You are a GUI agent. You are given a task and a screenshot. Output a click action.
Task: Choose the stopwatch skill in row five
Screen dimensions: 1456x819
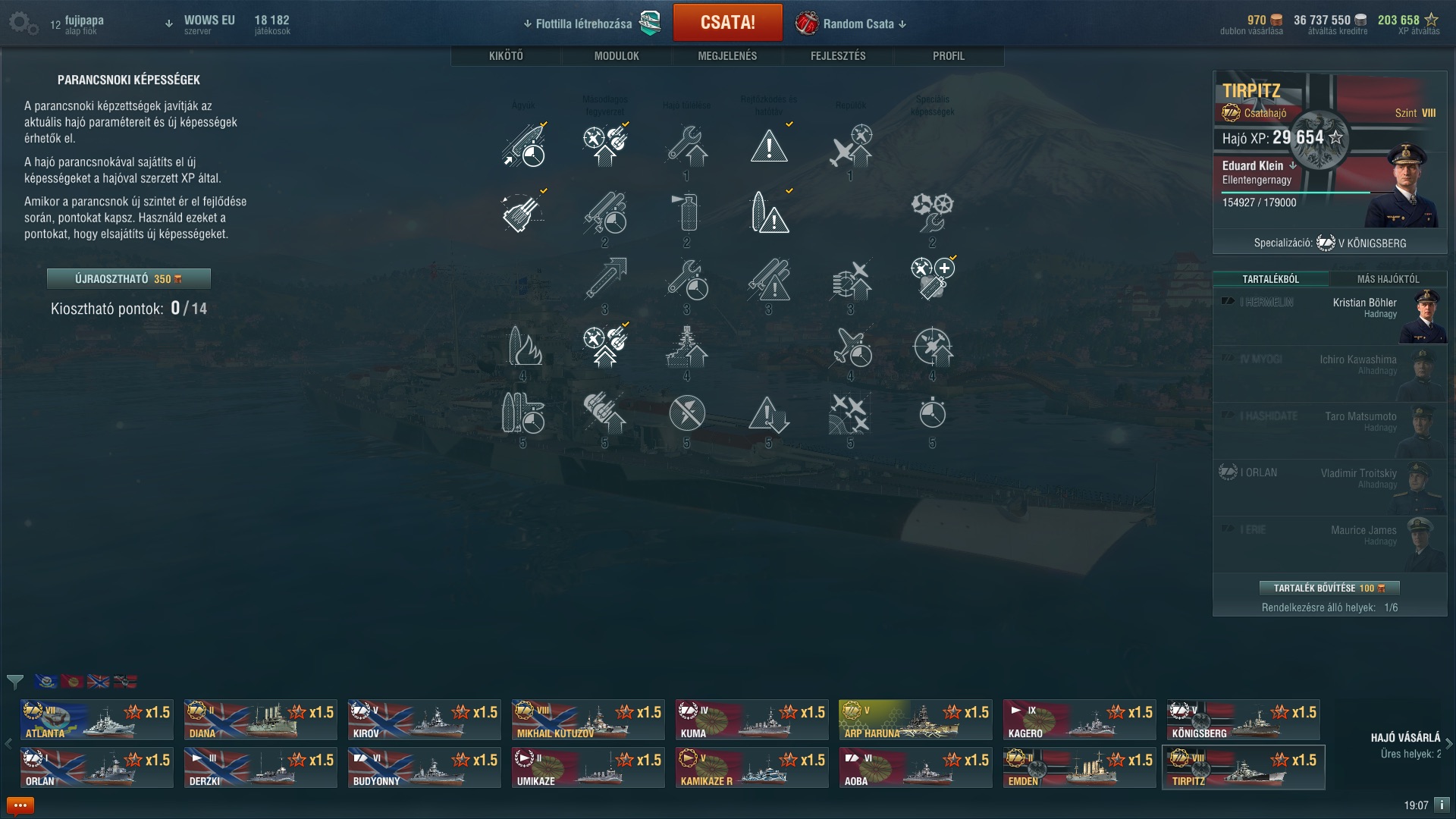tap(932, 413)
